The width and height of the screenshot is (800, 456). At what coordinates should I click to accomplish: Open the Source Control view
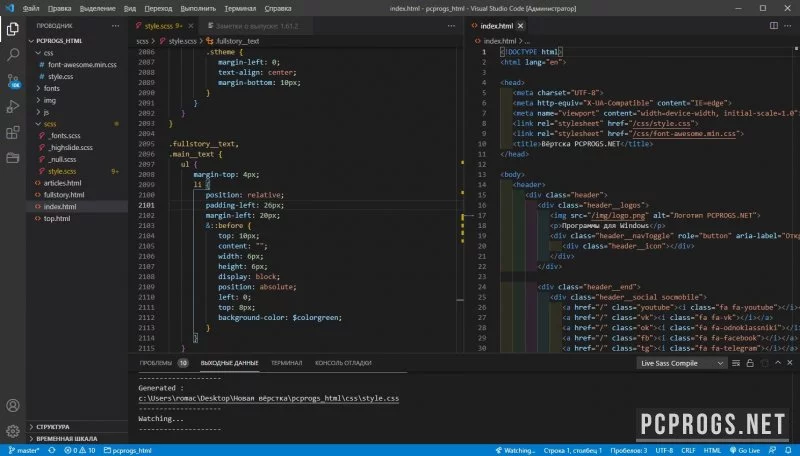(x=13, y=81)
